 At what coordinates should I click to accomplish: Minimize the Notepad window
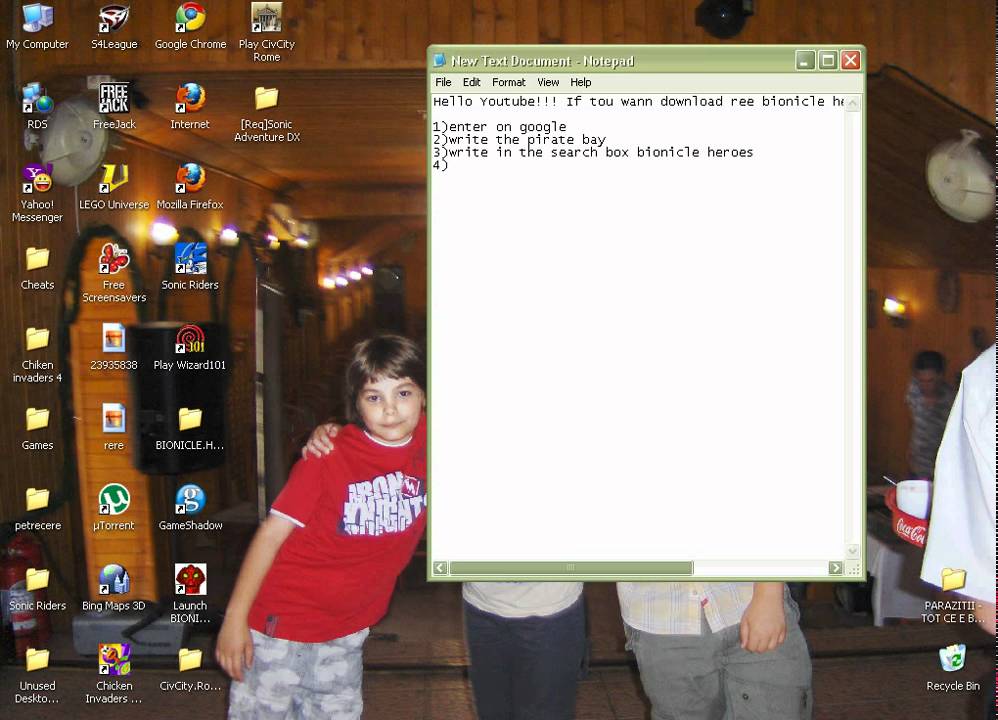click(805, 60)
